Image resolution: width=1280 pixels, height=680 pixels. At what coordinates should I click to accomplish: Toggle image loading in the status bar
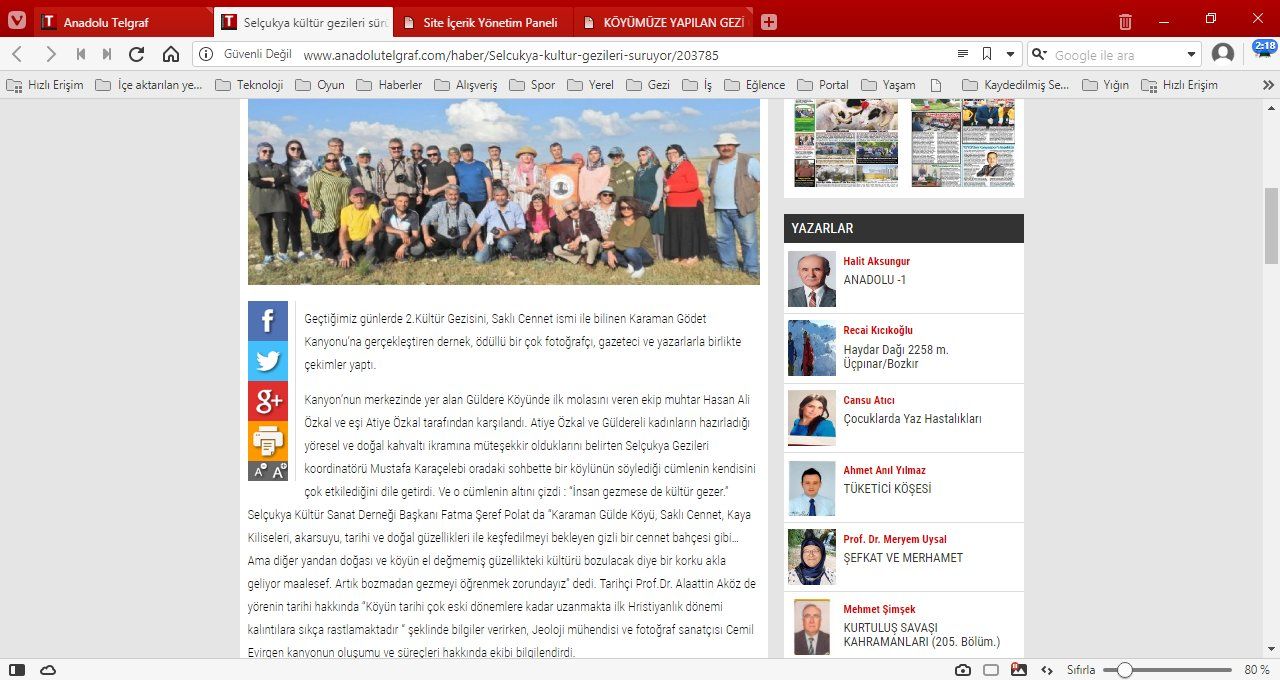[1019, 669]
